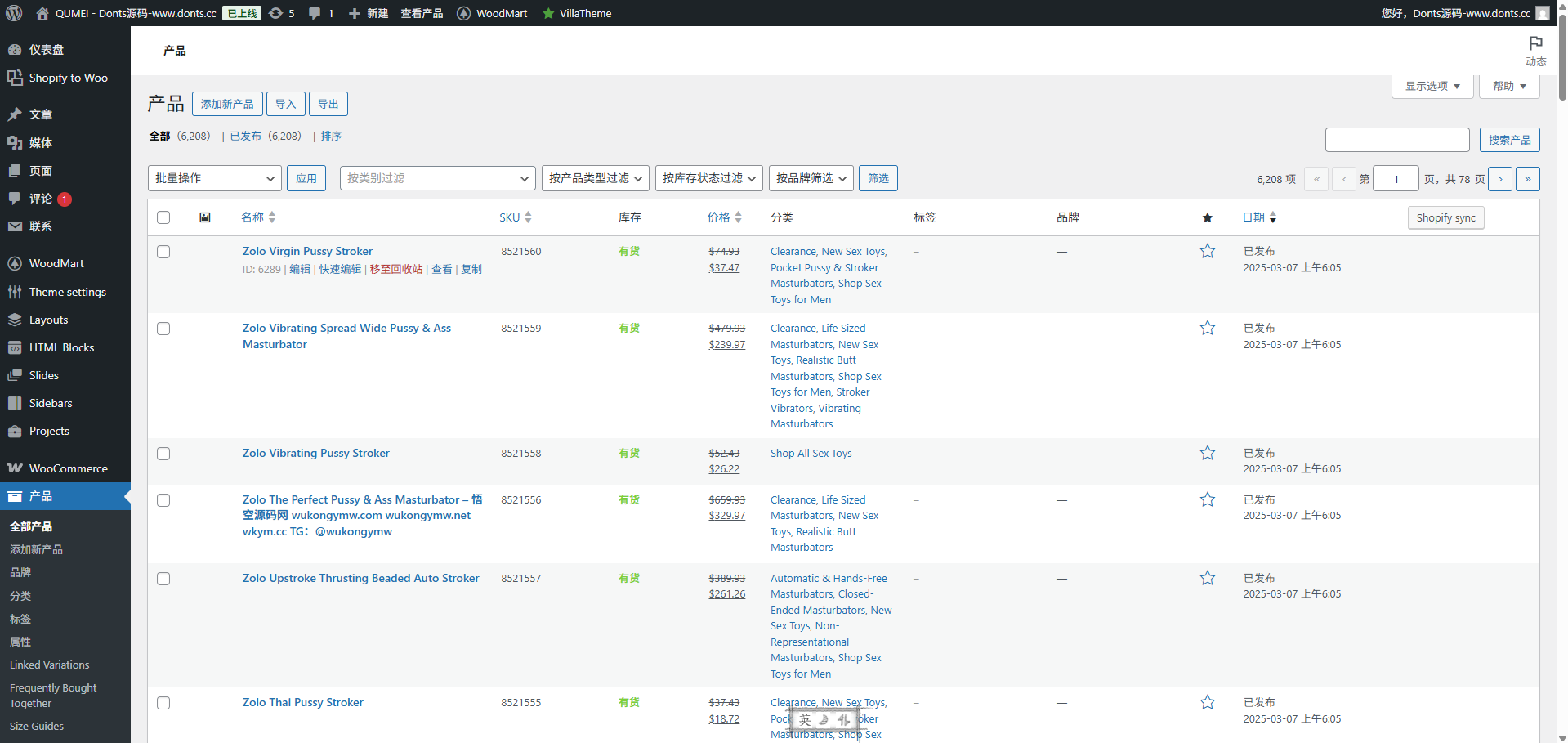The height and width of the screenshot is (743, 1568).
Task: Open brand filter dropdown
Action: point(811,178)
